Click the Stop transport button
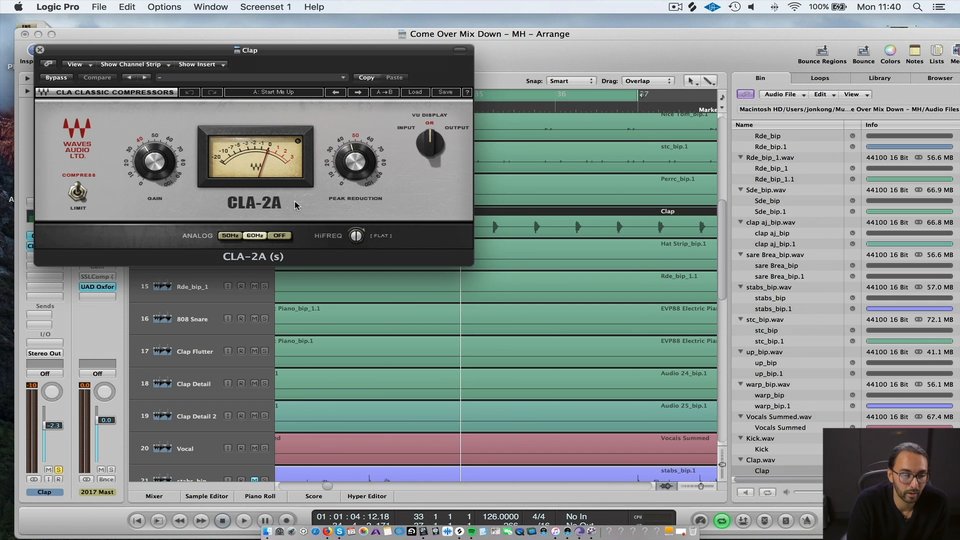Screen dimensions: 960x540 222,520
